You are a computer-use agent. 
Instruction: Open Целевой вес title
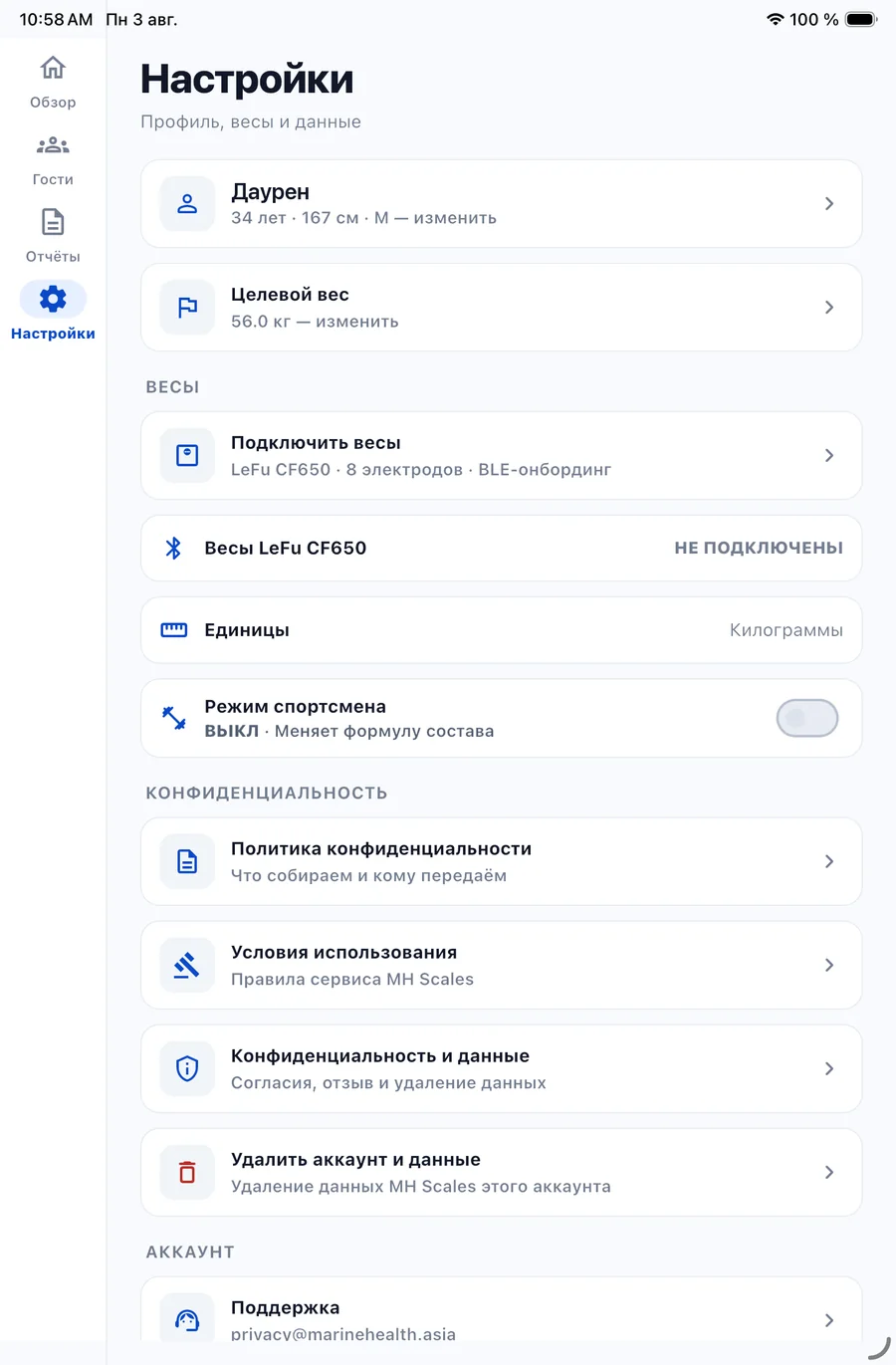[x=290, y=295]
